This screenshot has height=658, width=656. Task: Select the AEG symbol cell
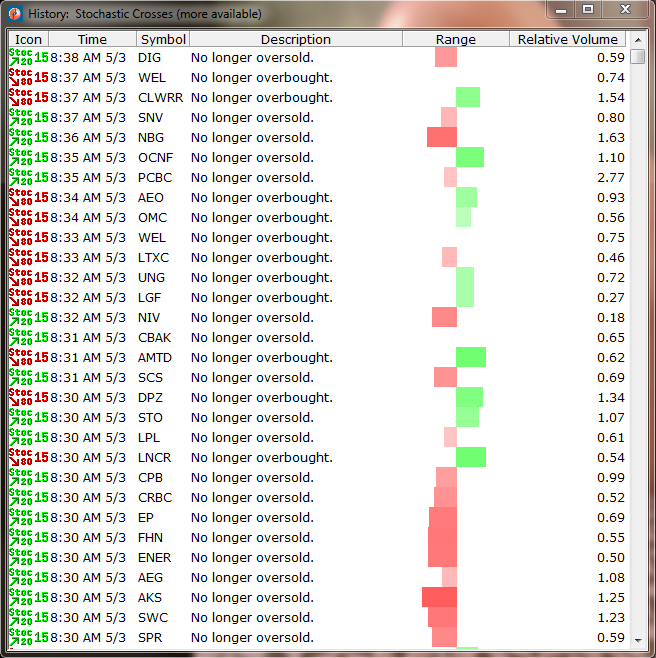pos(150,577)
